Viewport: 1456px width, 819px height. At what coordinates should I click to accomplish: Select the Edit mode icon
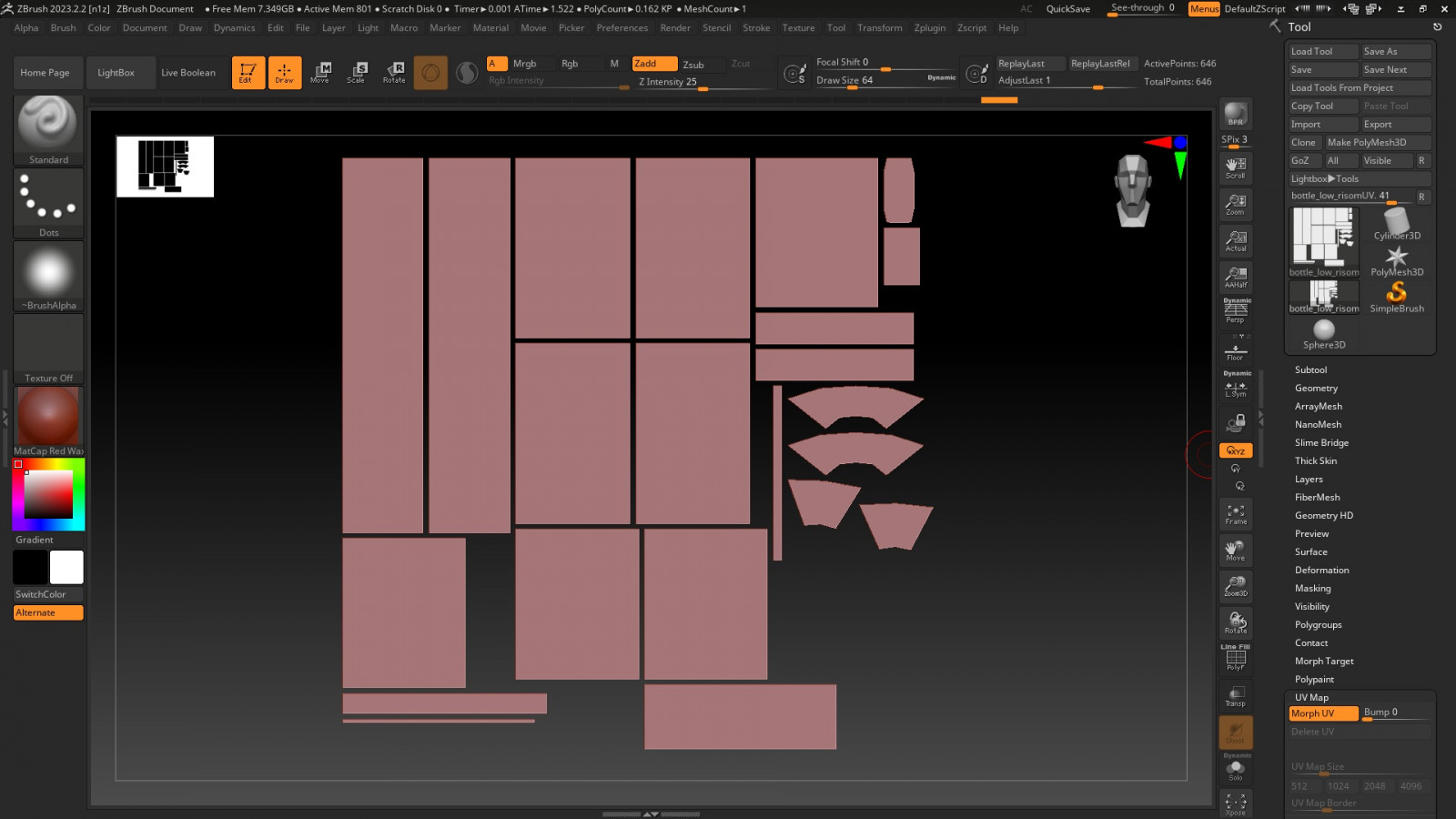click(x=248, y=73)
